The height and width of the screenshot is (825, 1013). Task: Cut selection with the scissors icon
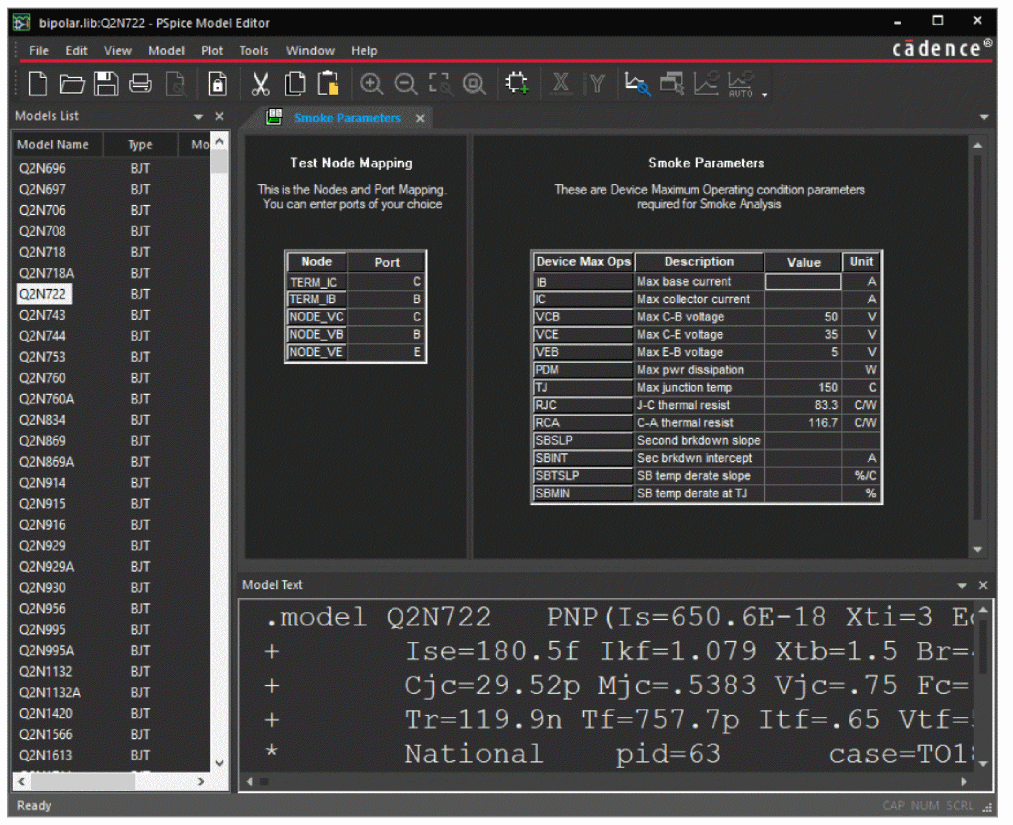coord(260,84)
